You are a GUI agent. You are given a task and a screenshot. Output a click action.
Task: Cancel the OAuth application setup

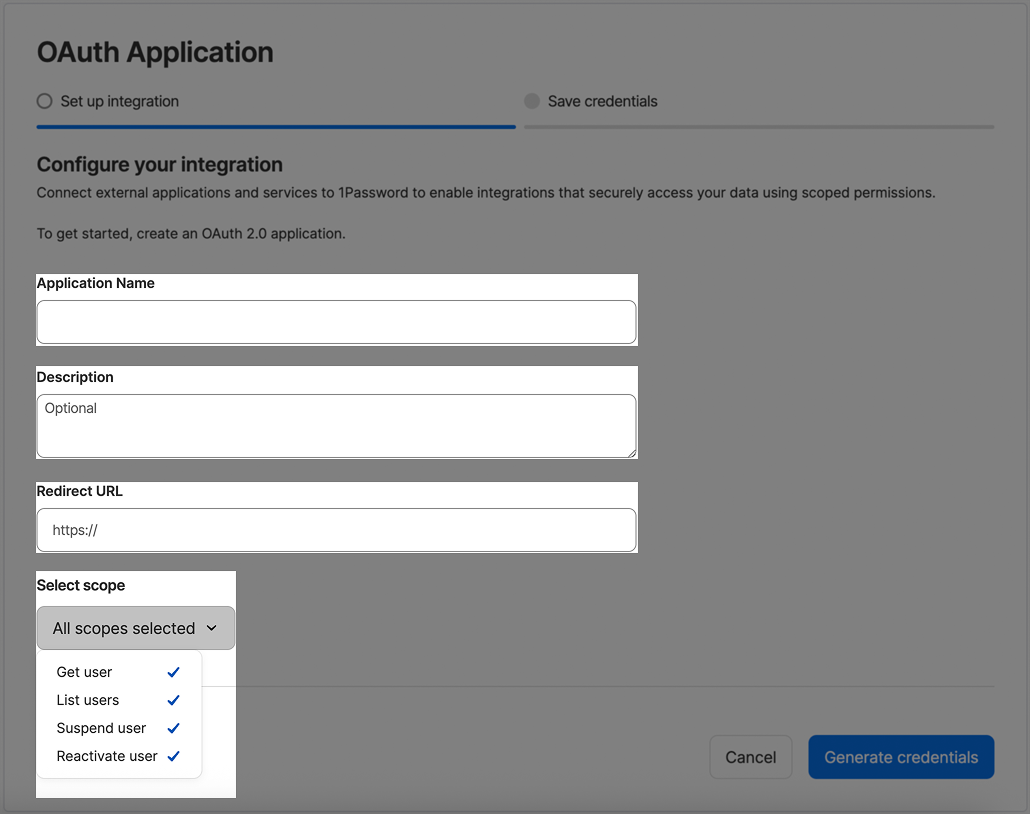pyautogui.click(x=751, y=757)
